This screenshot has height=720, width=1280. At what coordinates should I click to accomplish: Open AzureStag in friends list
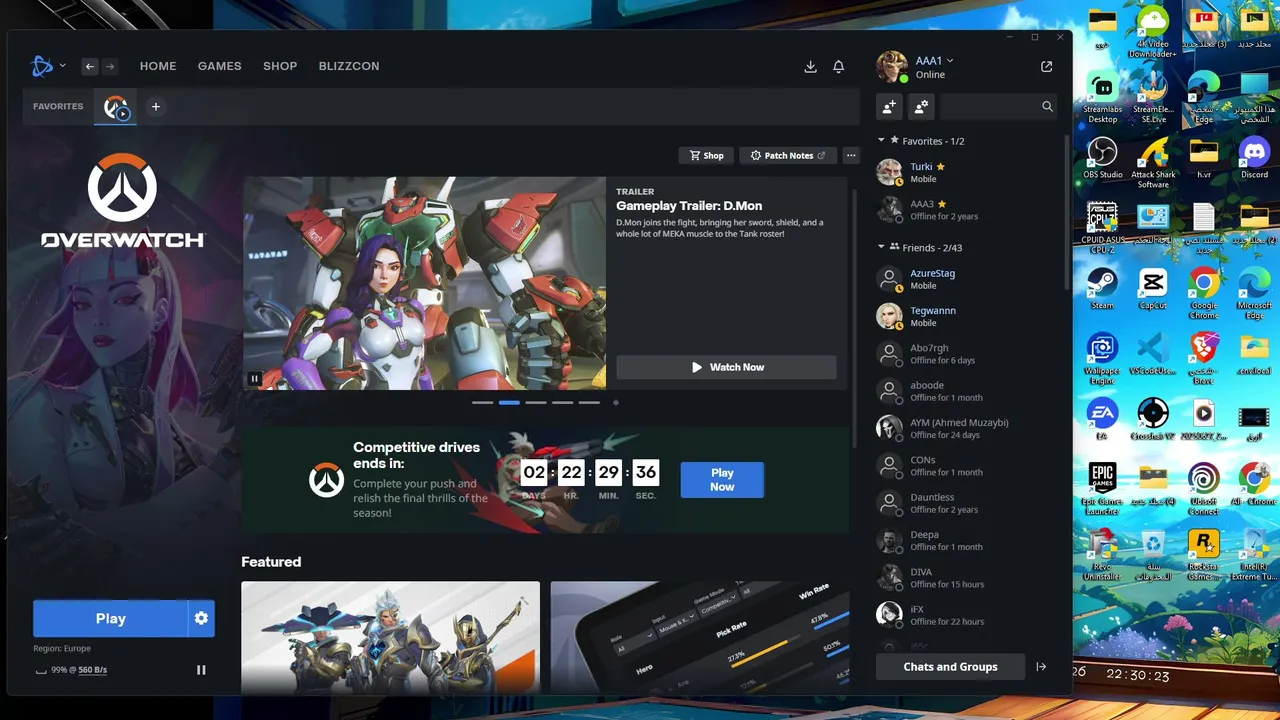[966, 279]
